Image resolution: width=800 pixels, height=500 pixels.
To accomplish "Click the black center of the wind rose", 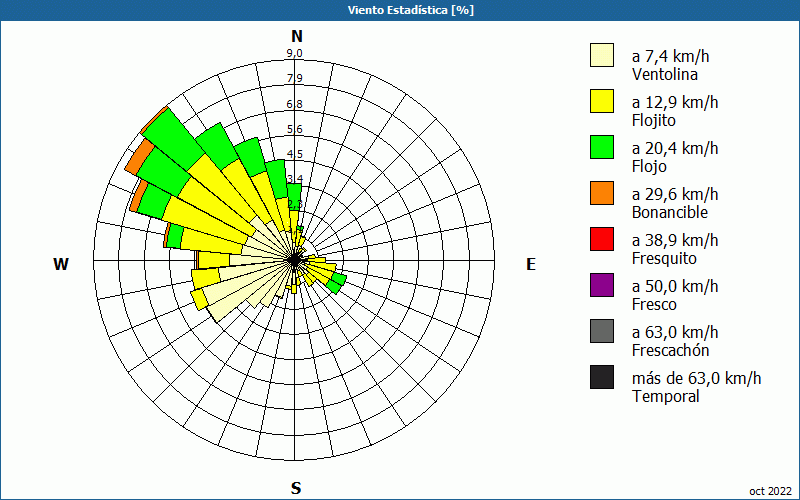I will point(294,261).
